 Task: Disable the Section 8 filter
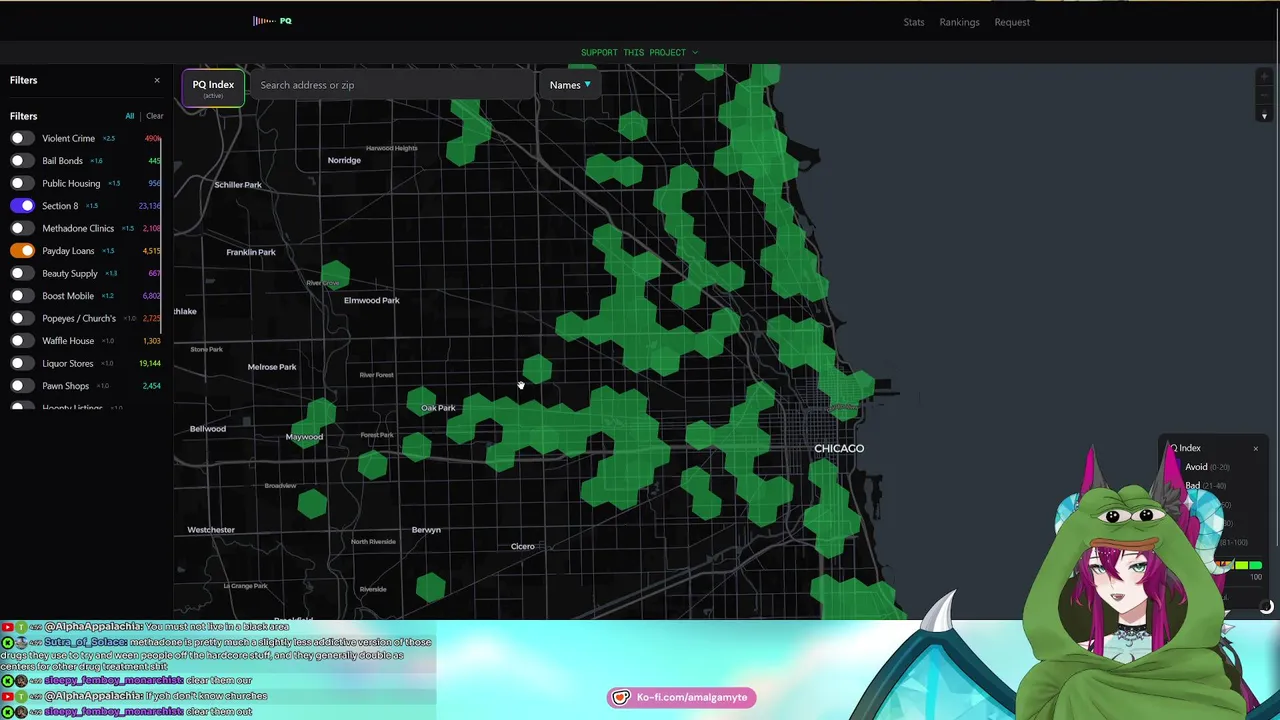click(21, 206)
